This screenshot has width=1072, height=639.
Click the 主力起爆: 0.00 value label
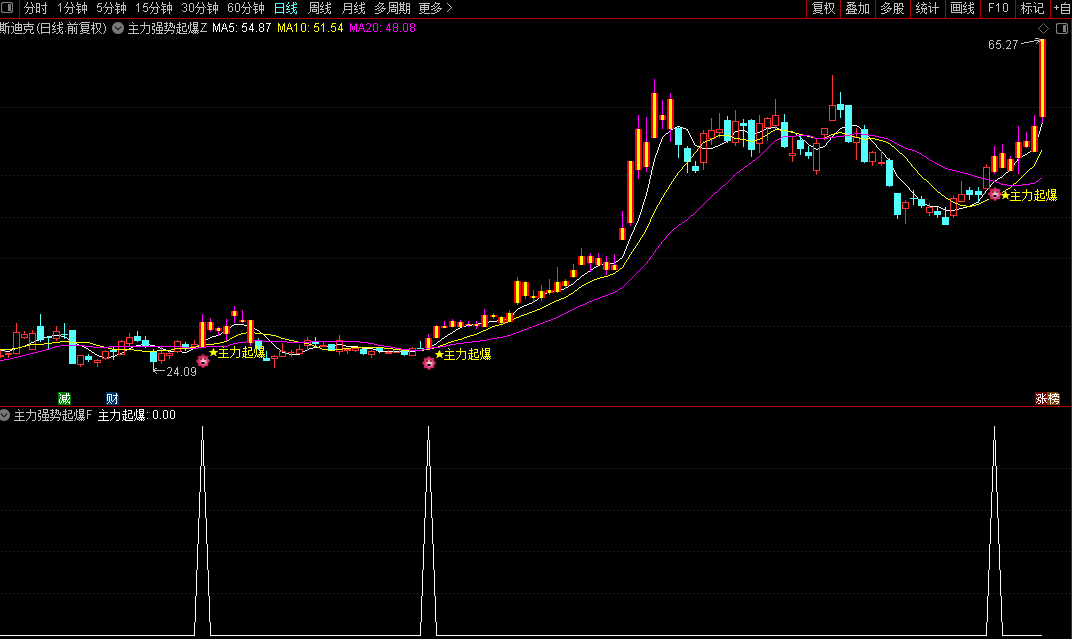click(137, 415)
